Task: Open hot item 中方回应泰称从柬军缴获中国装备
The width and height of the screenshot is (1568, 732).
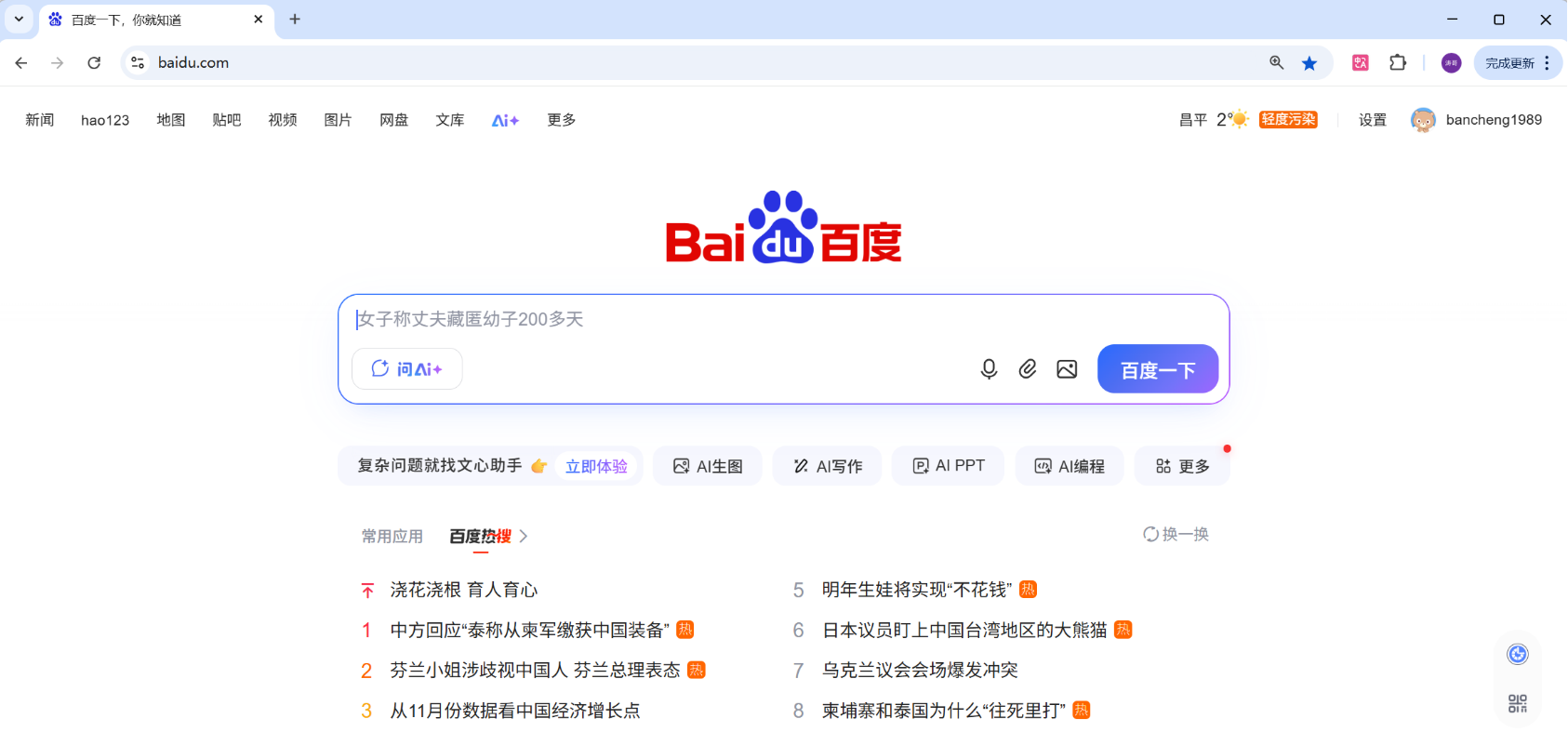Action: pyautogui.click(x=529, y=630)
